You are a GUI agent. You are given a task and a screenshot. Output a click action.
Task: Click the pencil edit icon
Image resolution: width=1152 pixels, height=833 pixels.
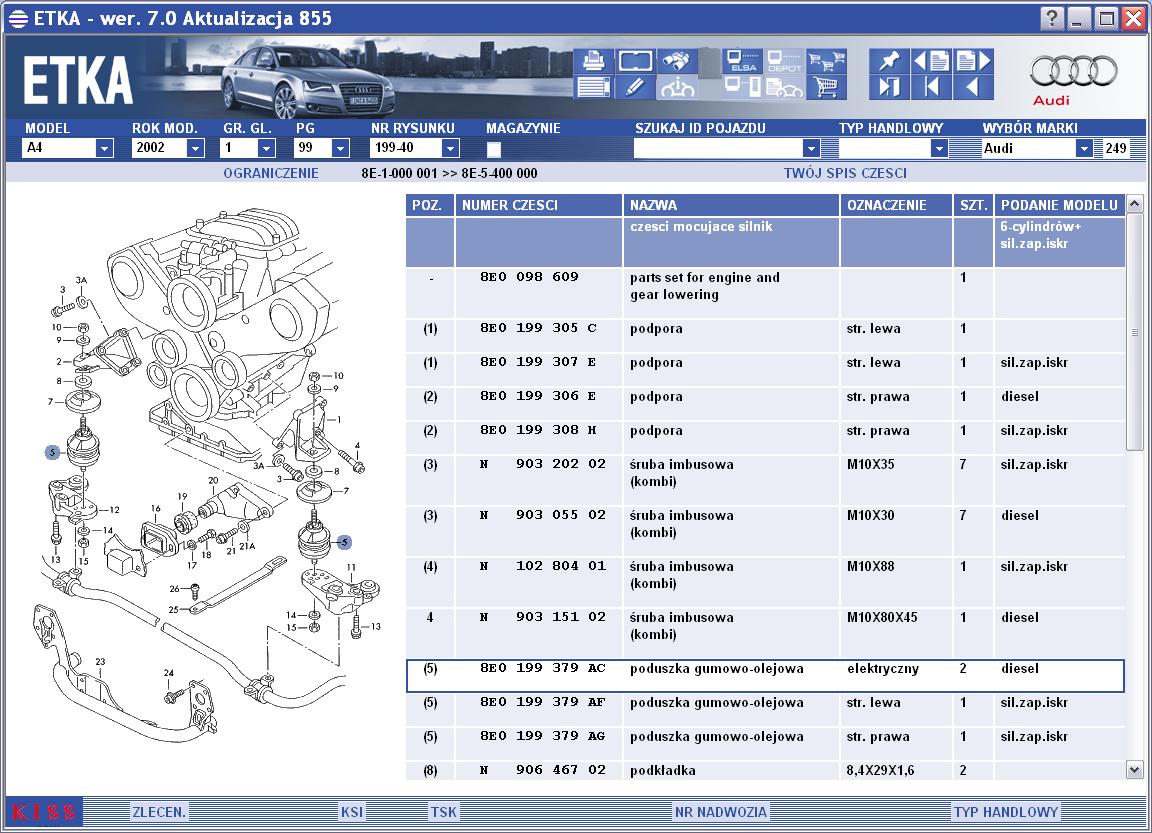(x=635, y=87)
